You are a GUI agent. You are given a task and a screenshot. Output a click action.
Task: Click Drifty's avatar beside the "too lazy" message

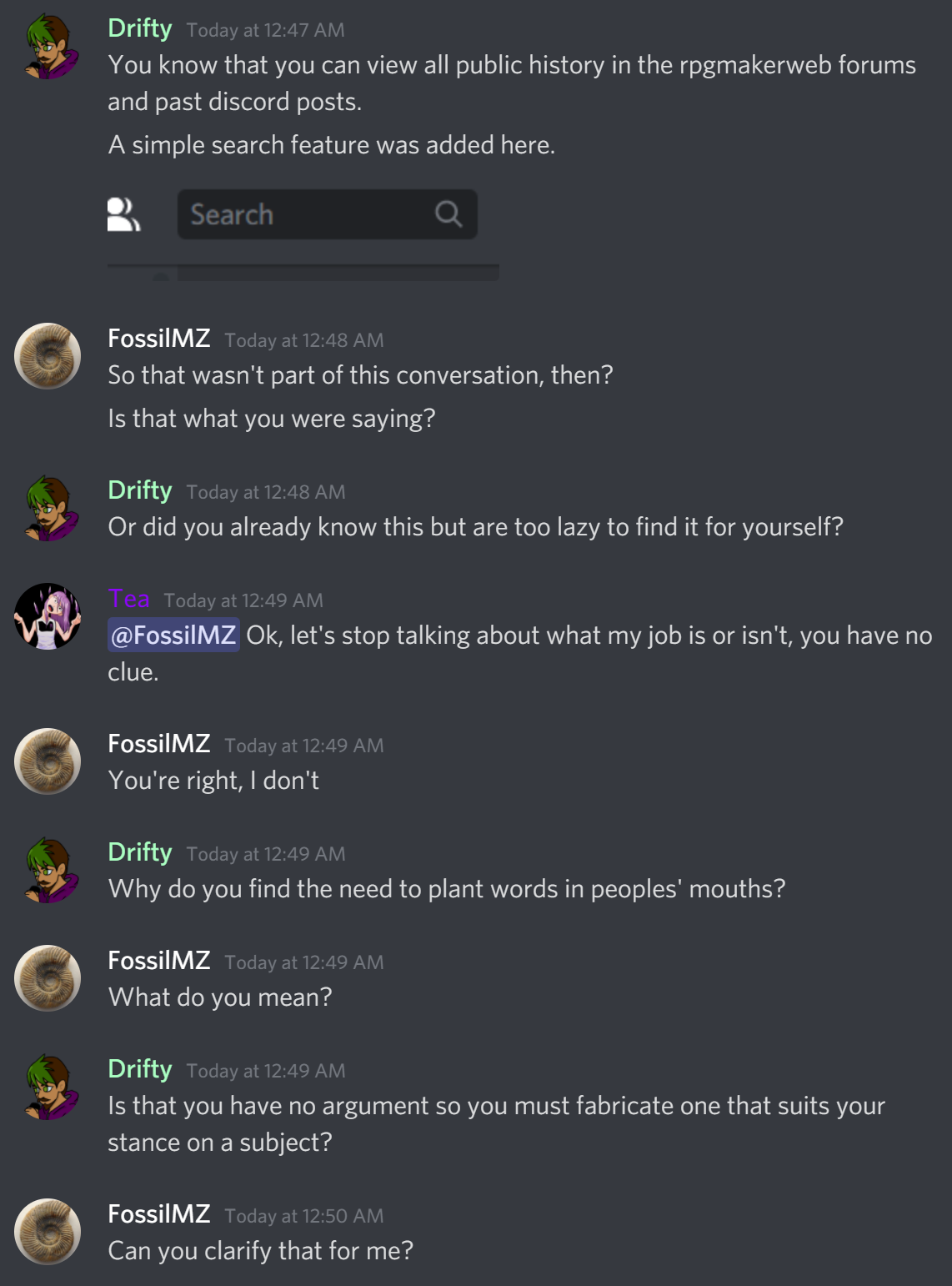click(x=48, y=508)
